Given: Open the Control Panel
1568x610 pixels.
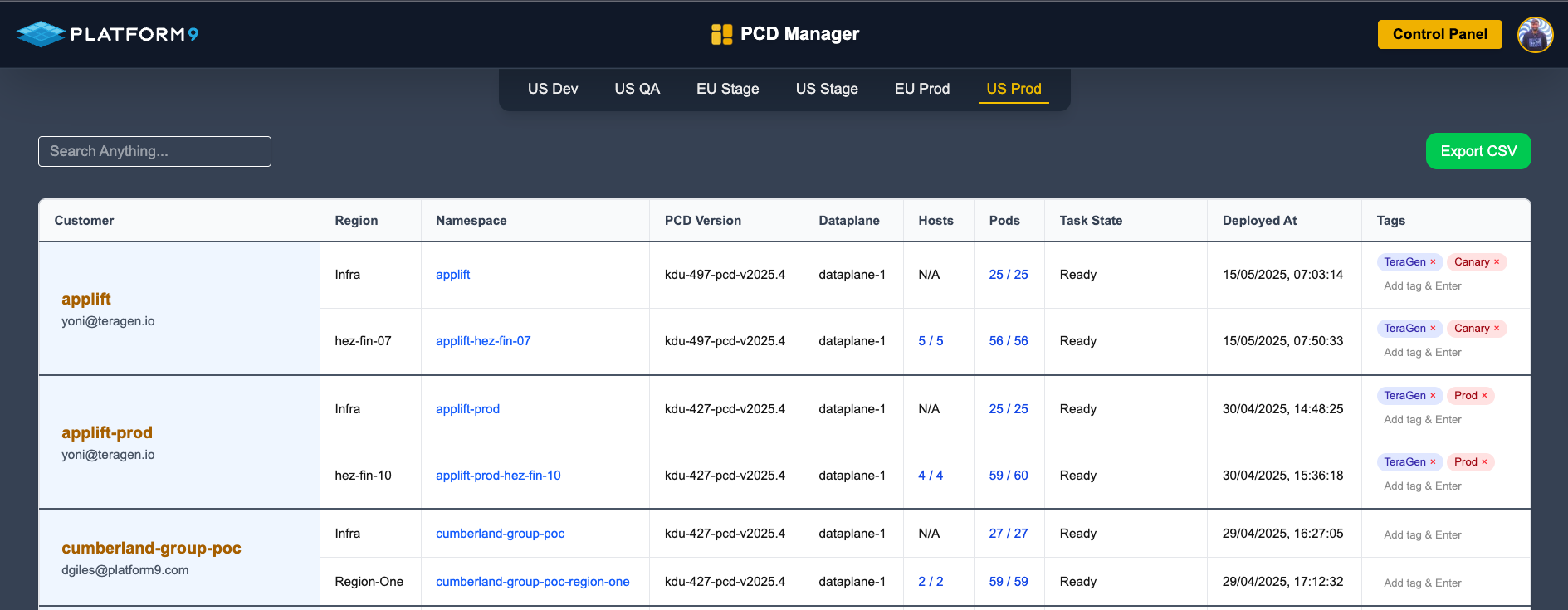Looking at the screenshot, I should [x=1439, y=34].
